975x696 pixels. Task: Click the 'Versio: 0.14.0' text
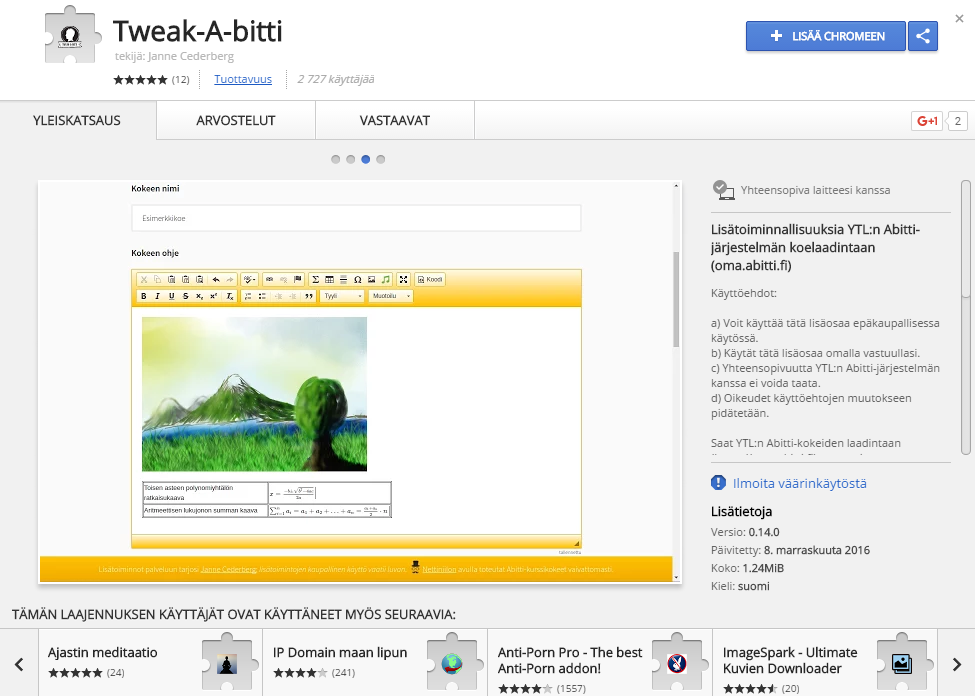tap(745, 532)
